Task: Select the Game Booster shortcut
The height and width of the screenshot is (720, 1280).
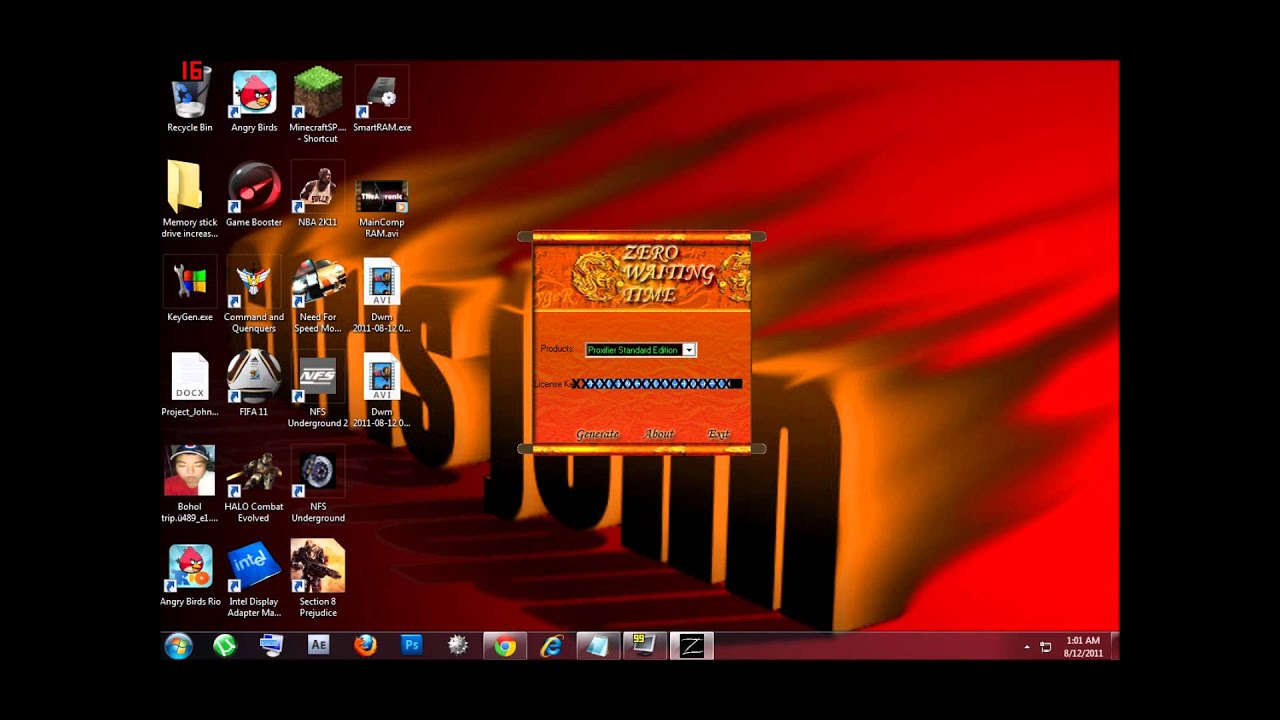Action: tap(254, 193)
